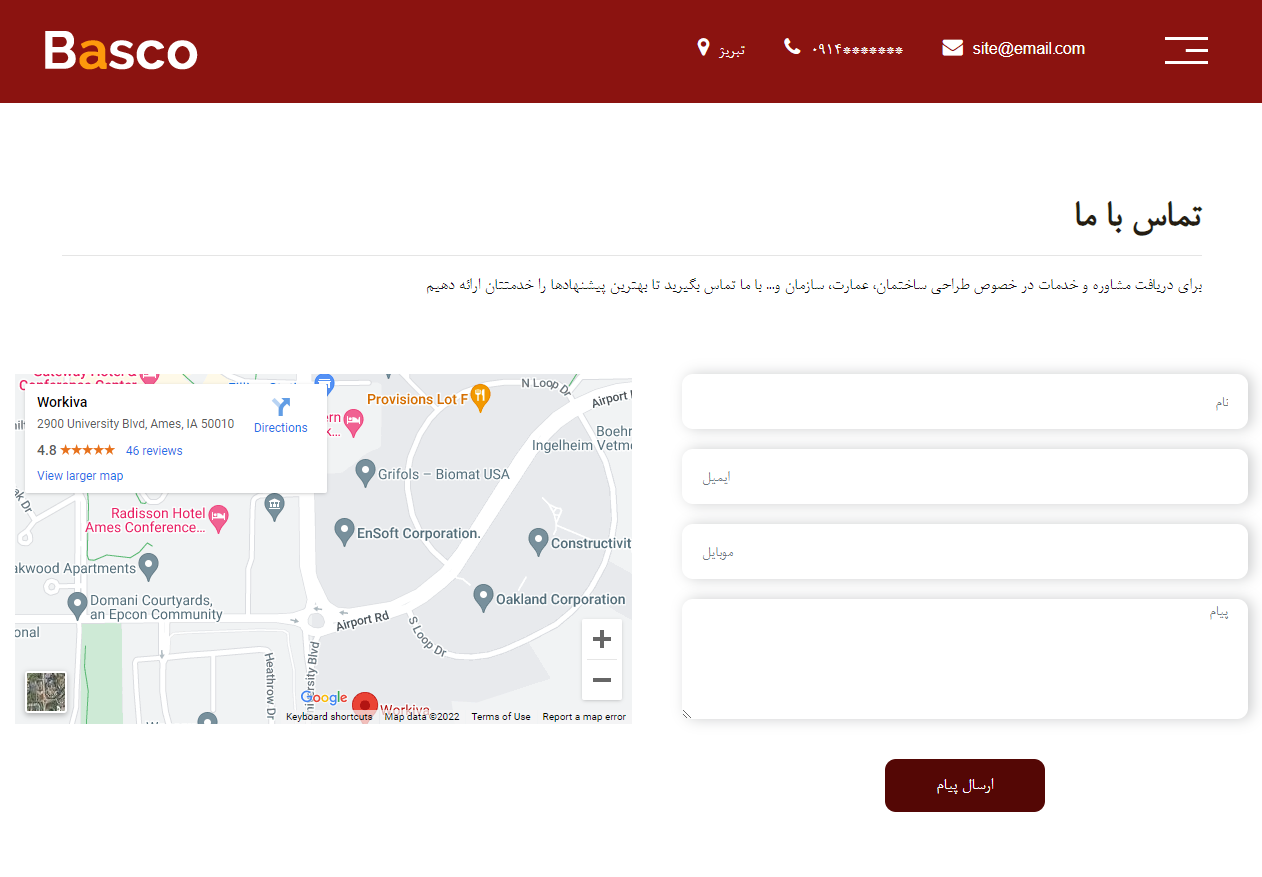Click the ایمیل email input field

(964, 476)
